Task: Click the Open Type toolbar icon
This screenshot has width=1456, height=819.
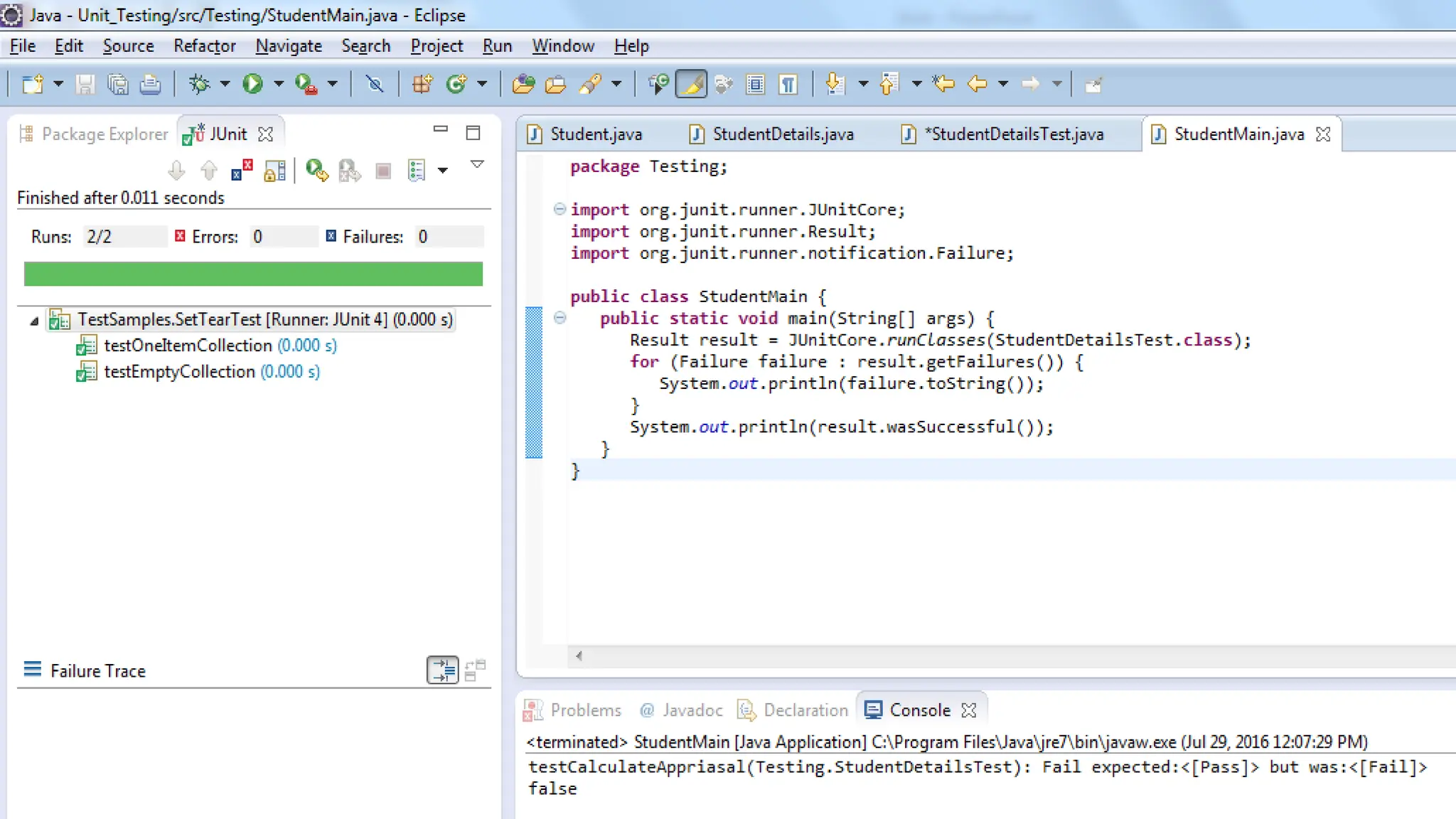Action: 523,84
